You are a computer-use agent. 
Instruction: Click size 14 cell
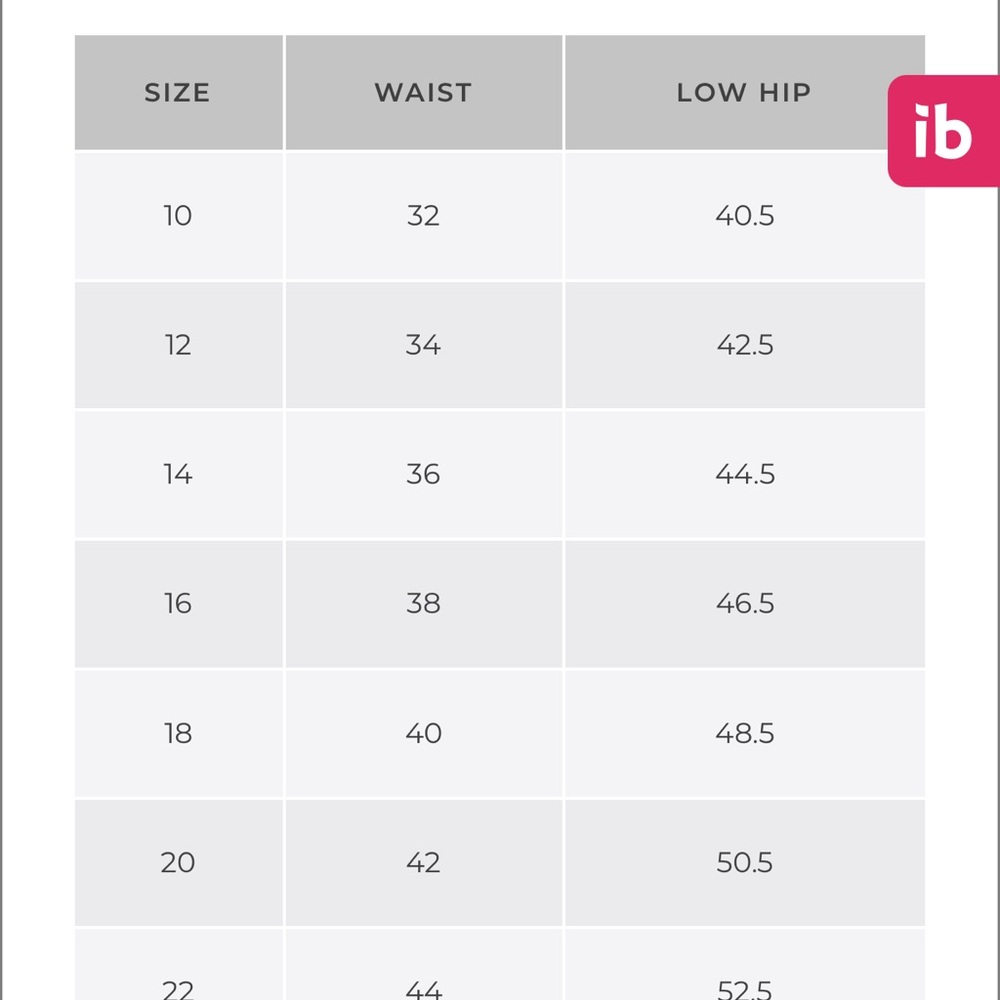click(x=179, y=474)
